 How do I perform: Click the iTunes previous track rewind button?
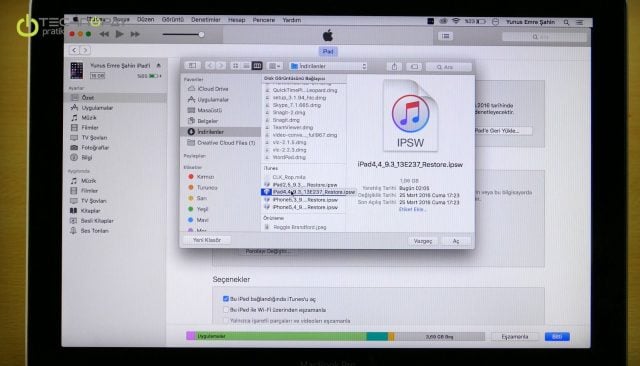(104, 34)
